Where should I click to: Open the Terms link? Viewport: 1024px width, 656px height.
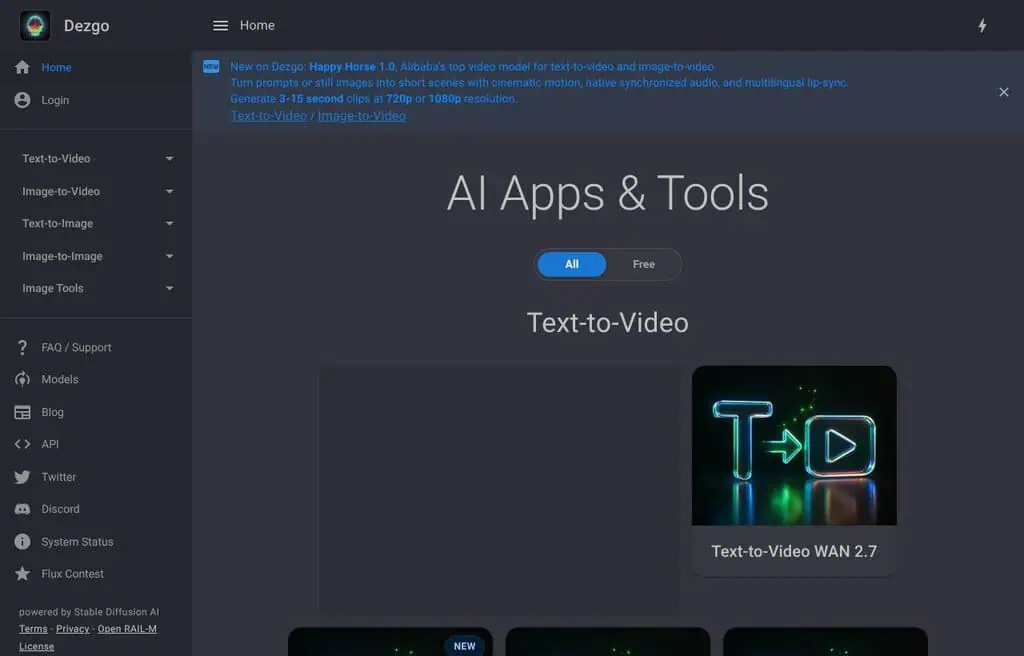coord(33,629)
